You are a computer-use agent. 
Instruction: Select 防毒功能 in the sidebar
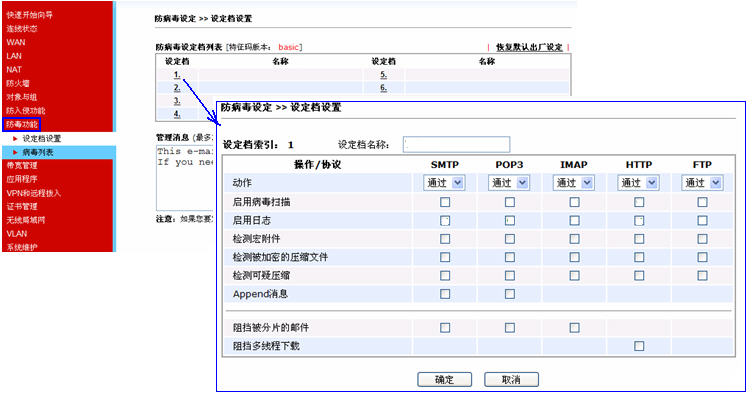pyautogui.click(x=22, y=124)
